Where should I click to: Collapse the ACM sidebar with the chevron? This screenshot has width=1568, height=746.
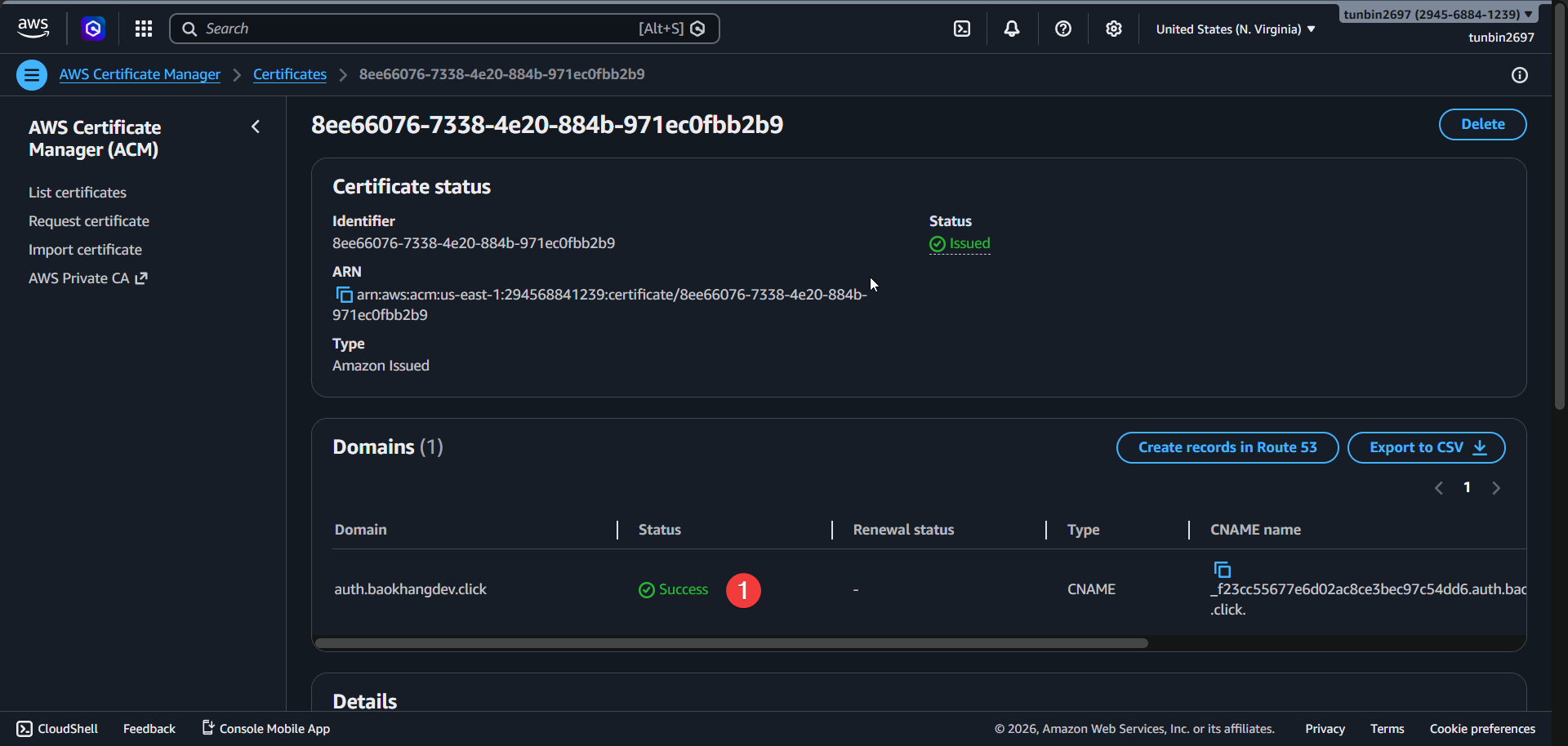click(256, 127)
